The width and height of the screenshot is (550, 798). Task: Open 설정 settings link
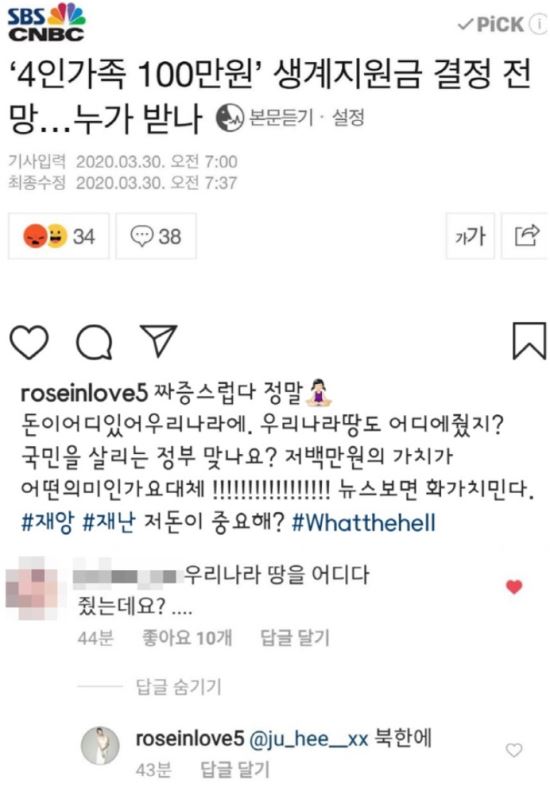tap(348, 118)
